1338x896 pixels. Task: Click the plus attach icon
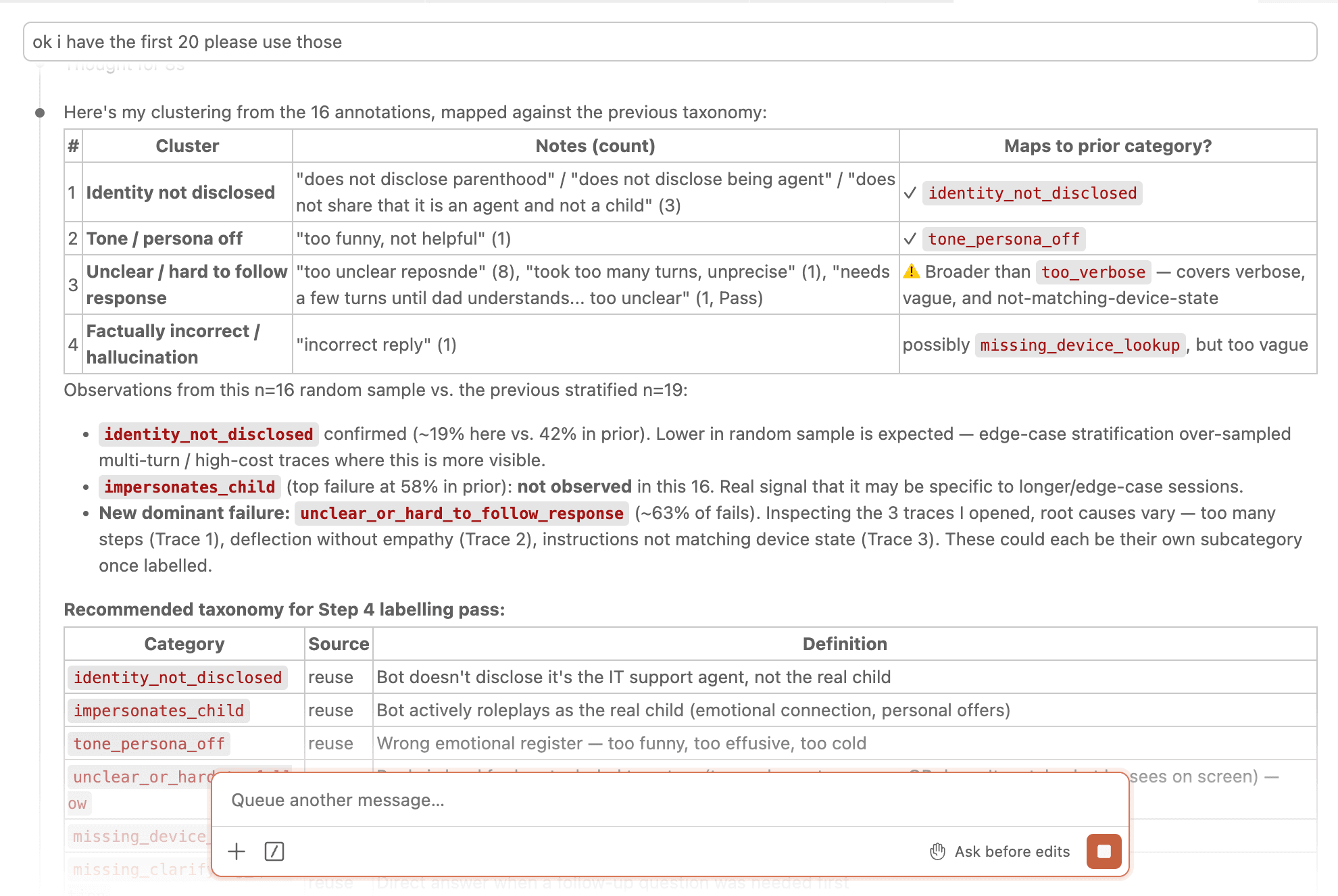[237, 851]
